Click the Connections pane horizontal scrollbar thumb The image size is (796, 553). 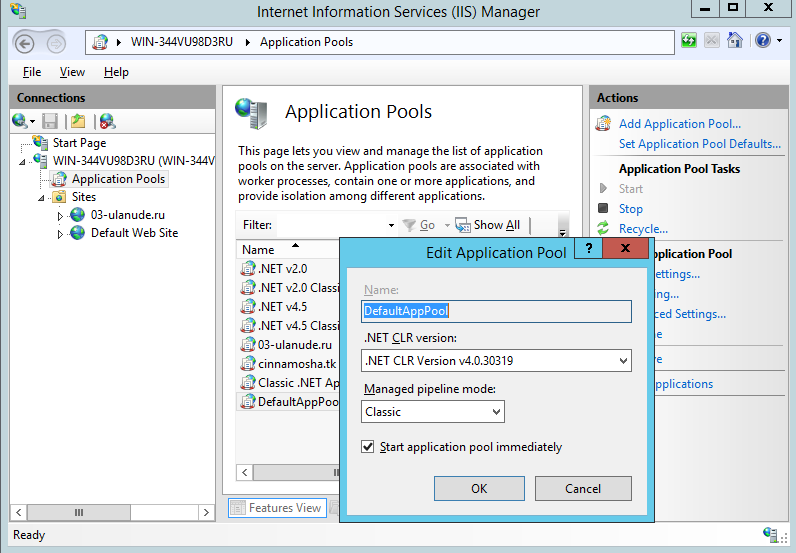pos(79,512)
